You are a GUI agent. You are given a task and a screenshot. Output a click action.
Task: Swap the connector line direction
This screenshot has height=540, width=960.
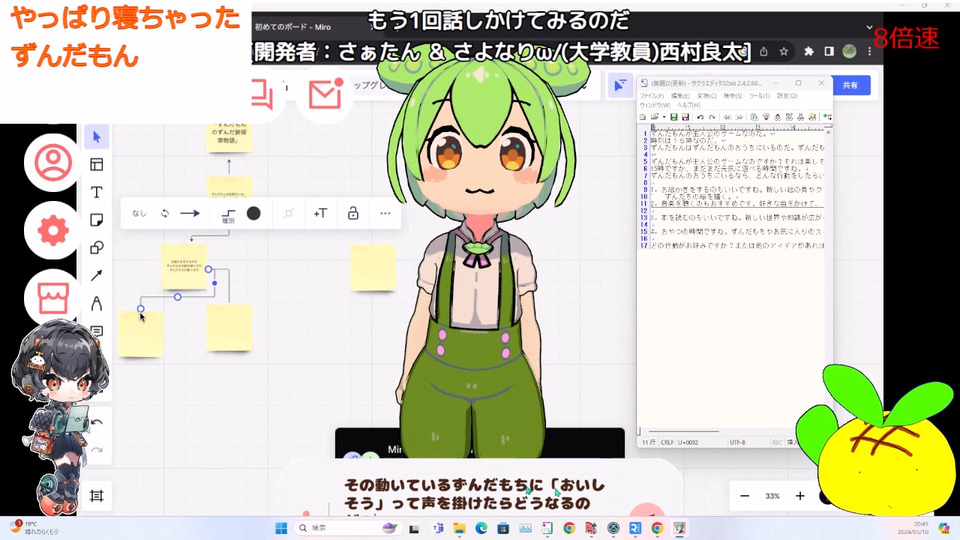pyautogui.click(x=164, y=213)
